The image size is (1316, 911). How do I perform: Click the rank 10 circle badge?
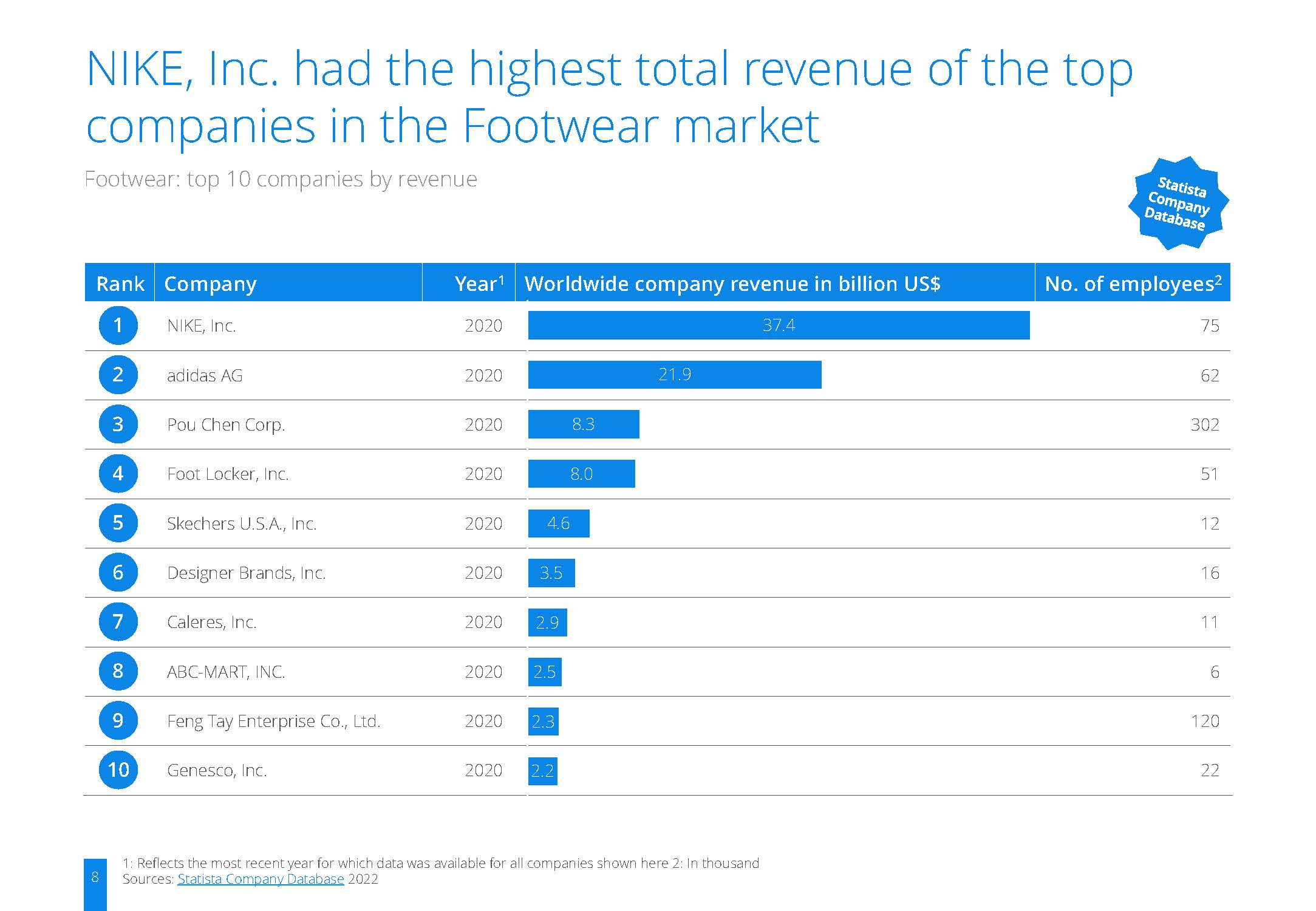click(118, 770)
